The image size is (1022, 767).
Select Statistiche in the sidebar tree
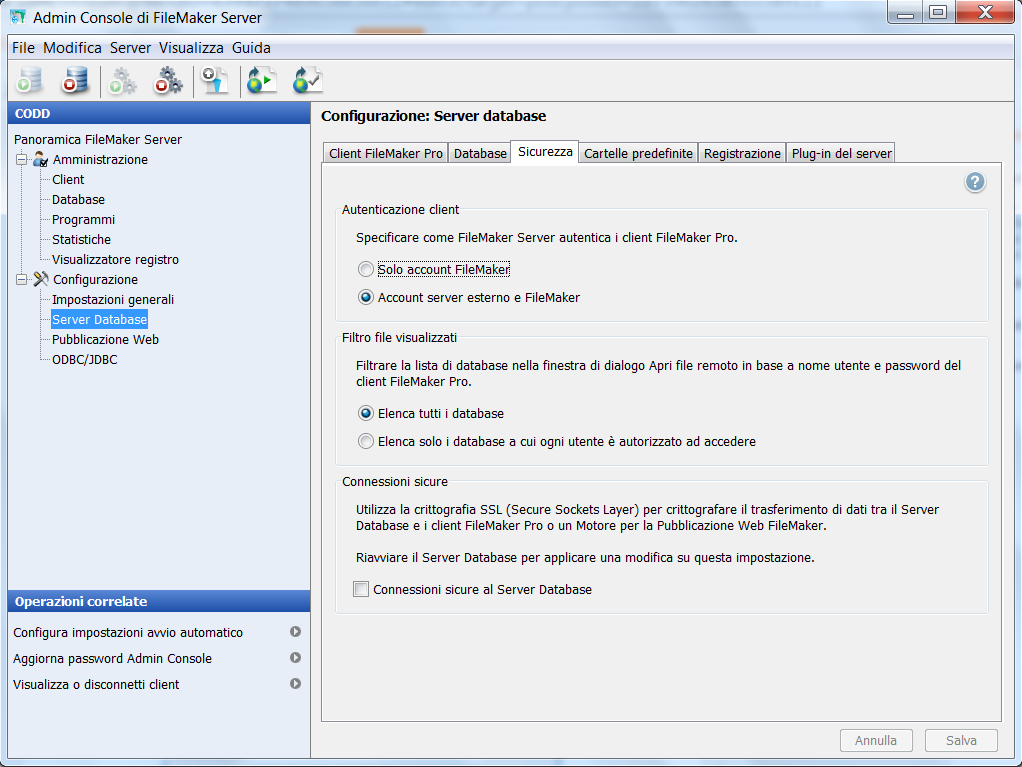click(81, 239)
